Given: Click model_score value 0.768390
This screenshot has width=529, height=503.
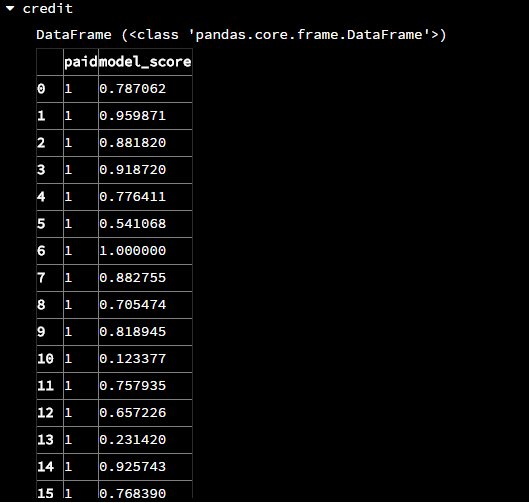Looking at the screenshot, I should 133,493.
